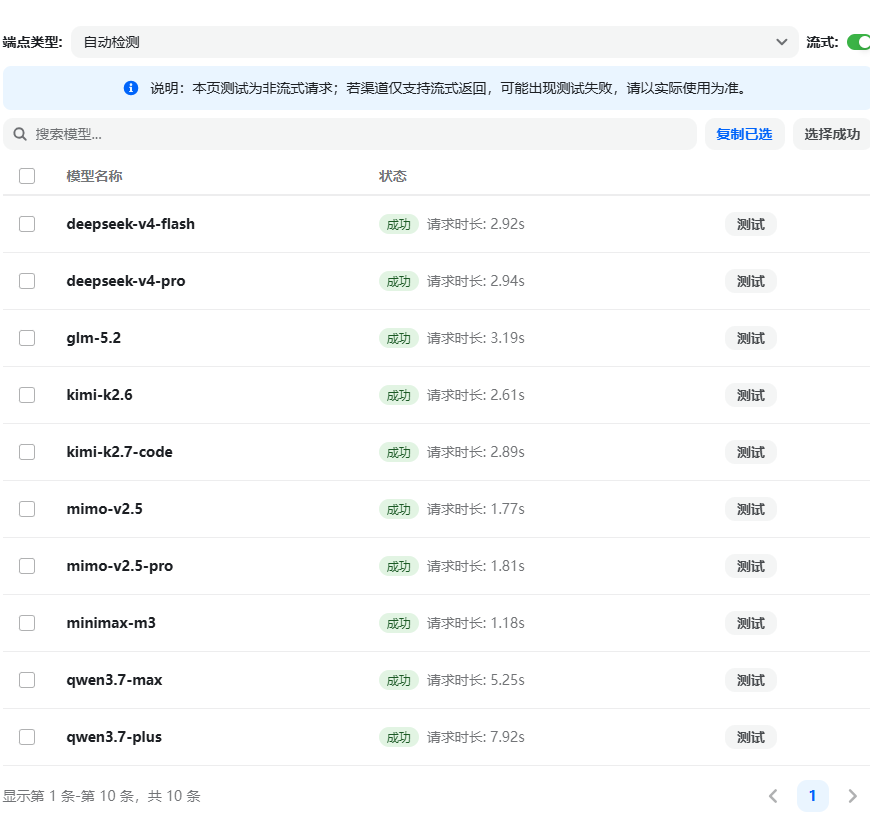Check the deepseek-v4-flash row checkbox
The height and width of the screenshot is (814, 870).
click(x=27, y=224)
